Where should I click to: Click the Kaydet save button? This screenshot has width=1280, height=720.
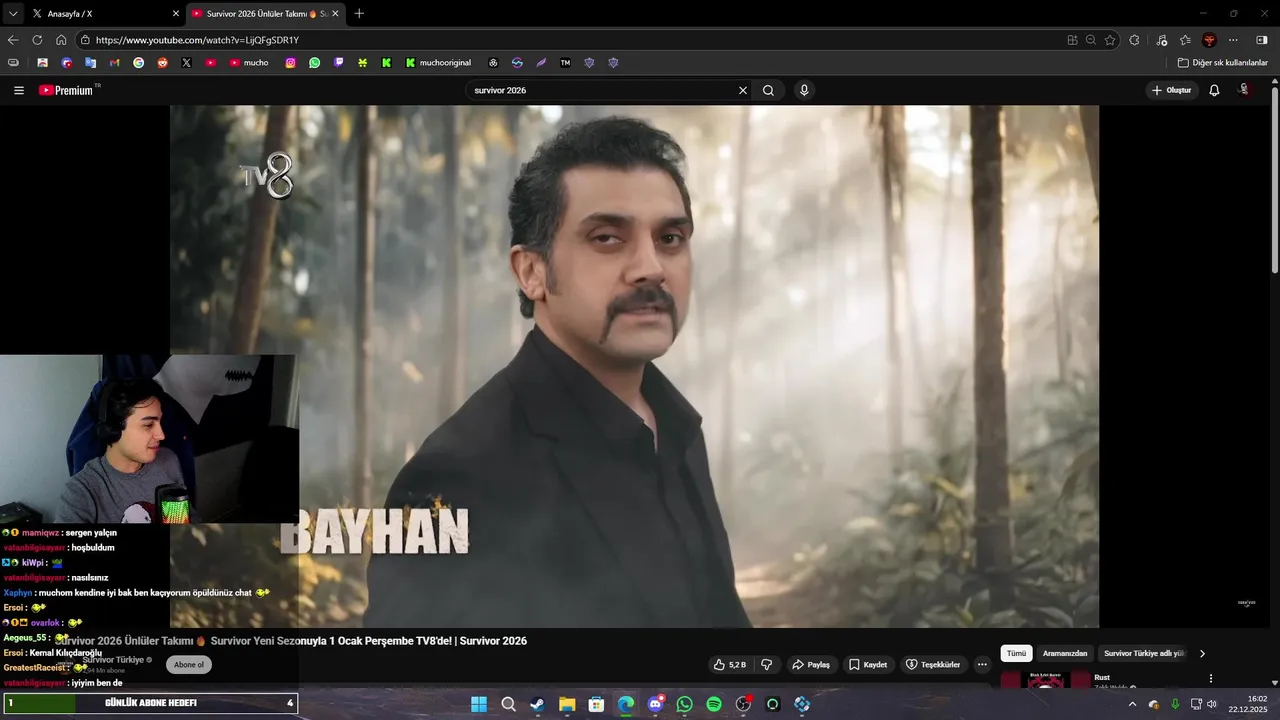[868, 665]
